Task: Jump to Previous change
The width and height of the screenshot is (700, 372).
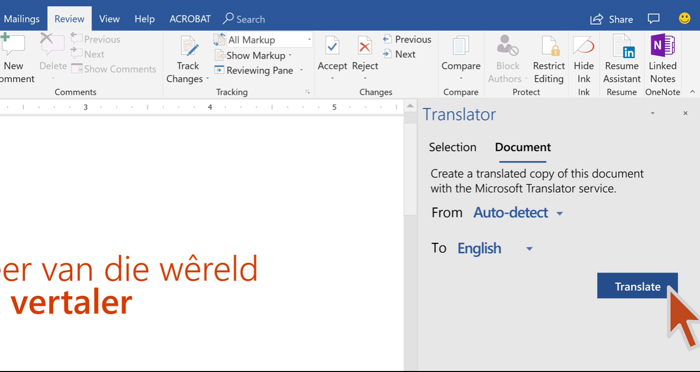Action: point(407,39)
